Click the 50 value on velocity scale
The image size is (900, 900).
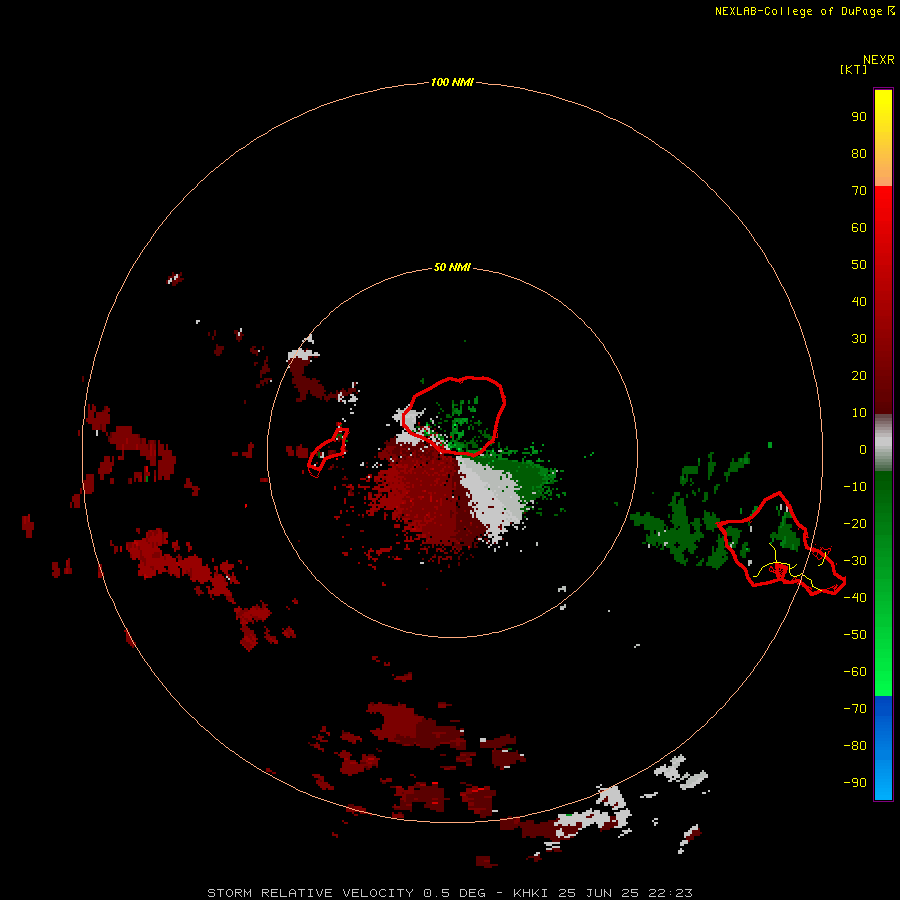(x=859, y=265)
